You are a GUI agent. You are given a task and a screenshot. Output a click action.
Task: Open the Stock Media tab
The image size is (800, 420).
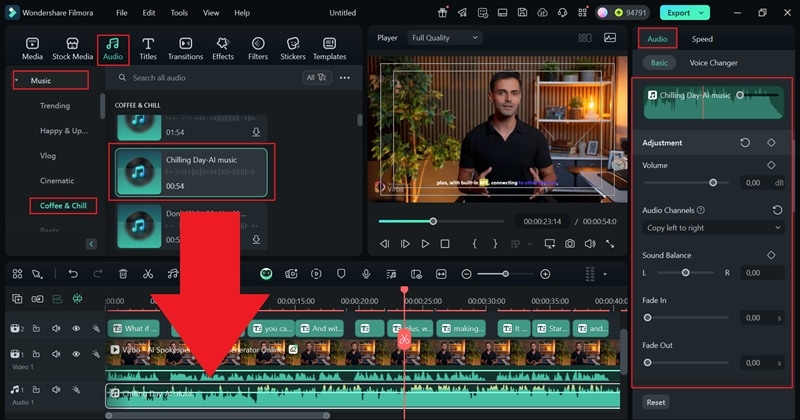[x=72, y=49]
